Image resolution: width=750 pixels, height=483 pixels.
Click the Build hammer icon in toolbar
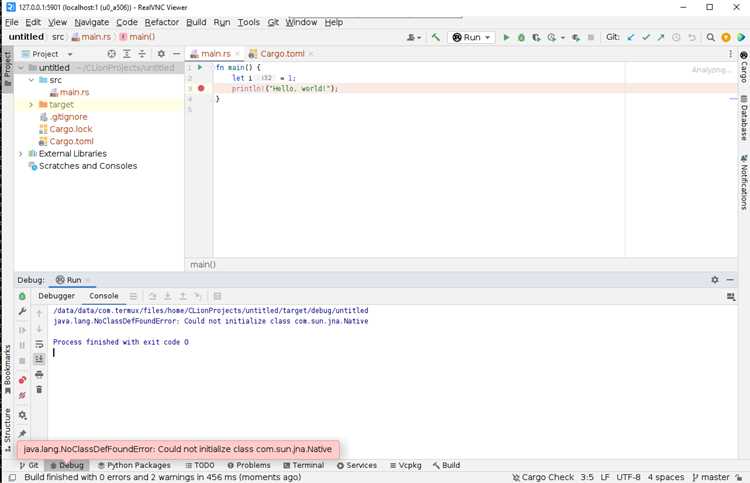(x=435, y=37)
